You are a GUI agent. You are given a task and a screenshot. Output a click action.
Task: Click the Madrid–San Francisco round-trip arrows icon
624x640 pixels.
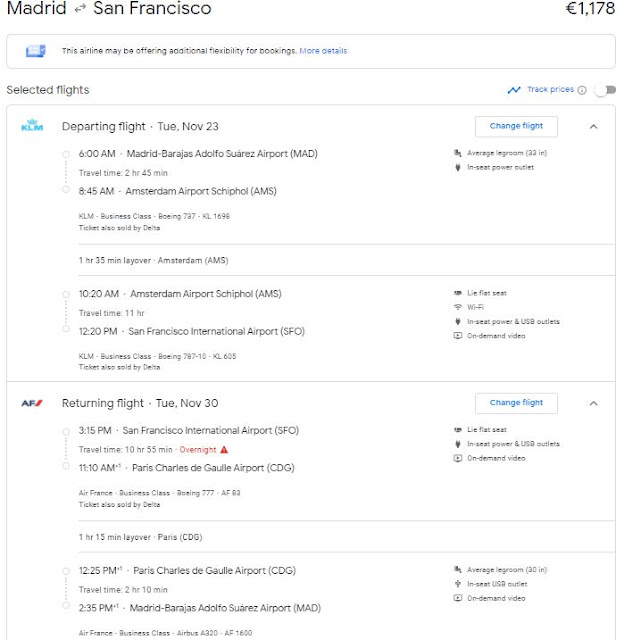coord(80,9)
